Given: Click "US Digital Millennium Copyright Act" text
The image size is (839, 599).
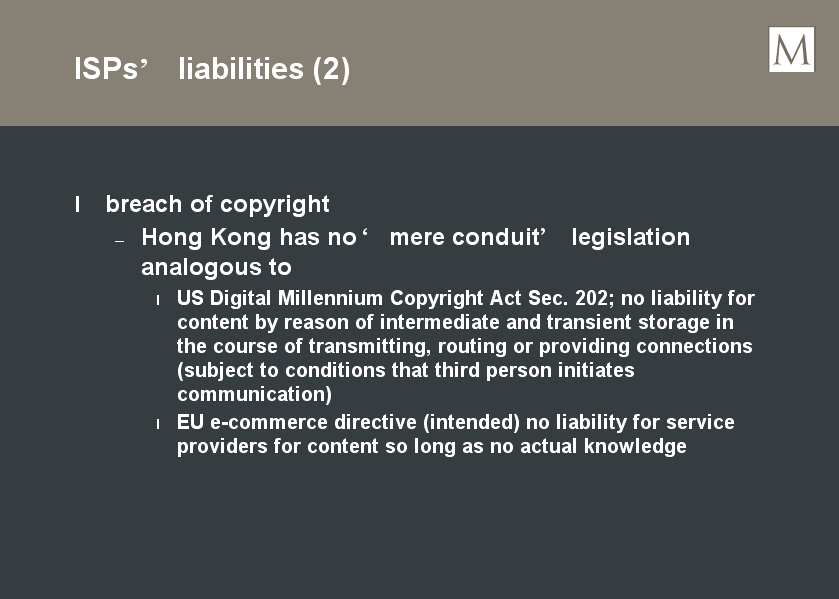Looking at the screenshot, I should 349,298.
